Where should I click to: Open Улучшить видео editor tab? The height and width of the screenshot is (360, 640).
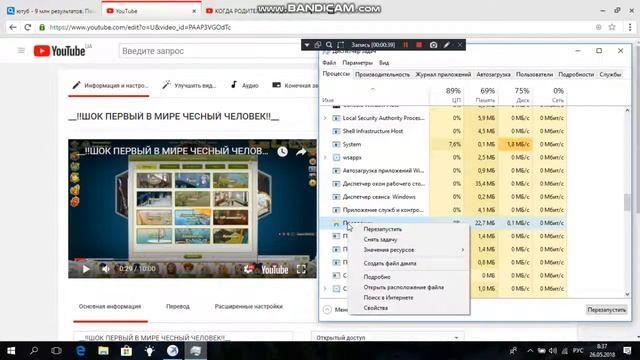189,85
